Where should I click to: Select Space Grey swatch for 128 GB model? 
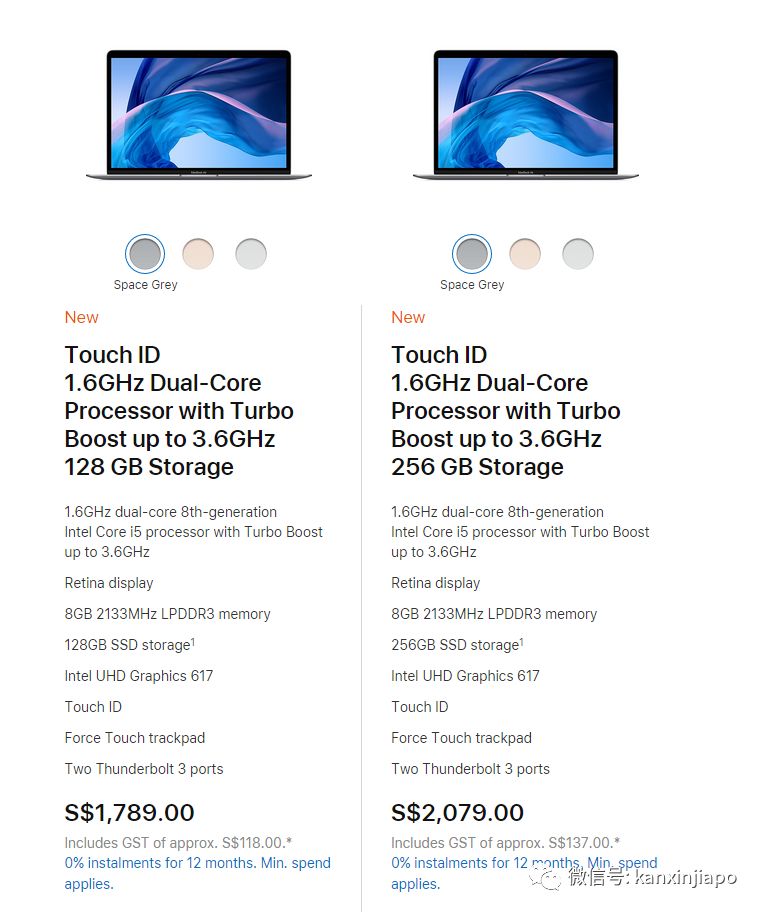[145, 254]
